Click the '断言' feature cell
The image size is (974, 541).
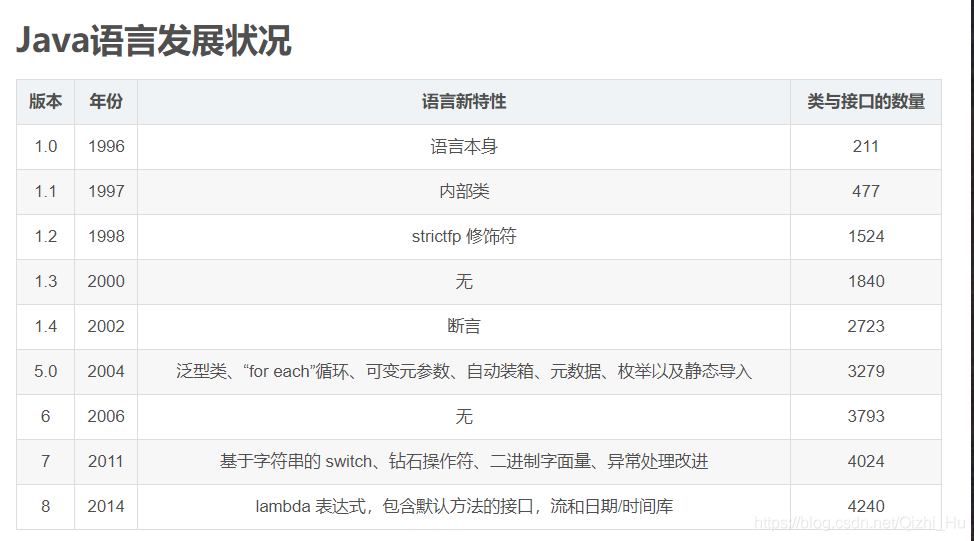click(x=464, y=327)
